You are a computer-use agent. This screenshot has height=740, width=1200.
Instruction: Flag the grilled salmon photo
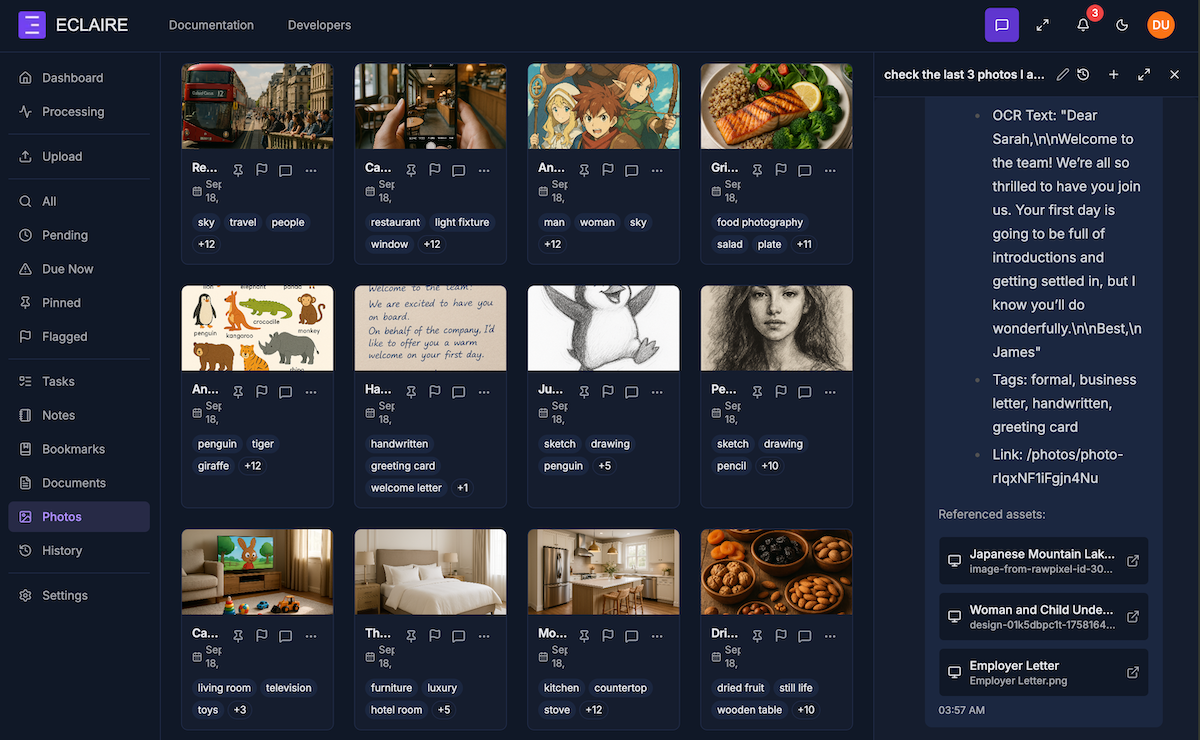pyautogui.click(x=781, y=171)
